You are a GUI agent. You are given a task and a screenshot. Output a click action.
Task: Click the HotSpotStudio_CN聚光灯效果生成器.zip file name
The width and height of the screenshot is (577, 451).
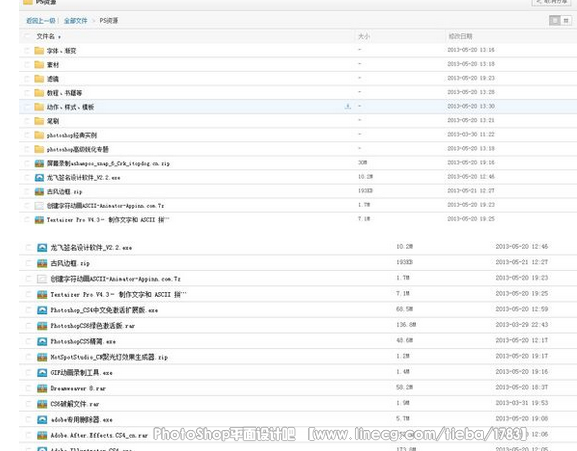click(109, 357)
